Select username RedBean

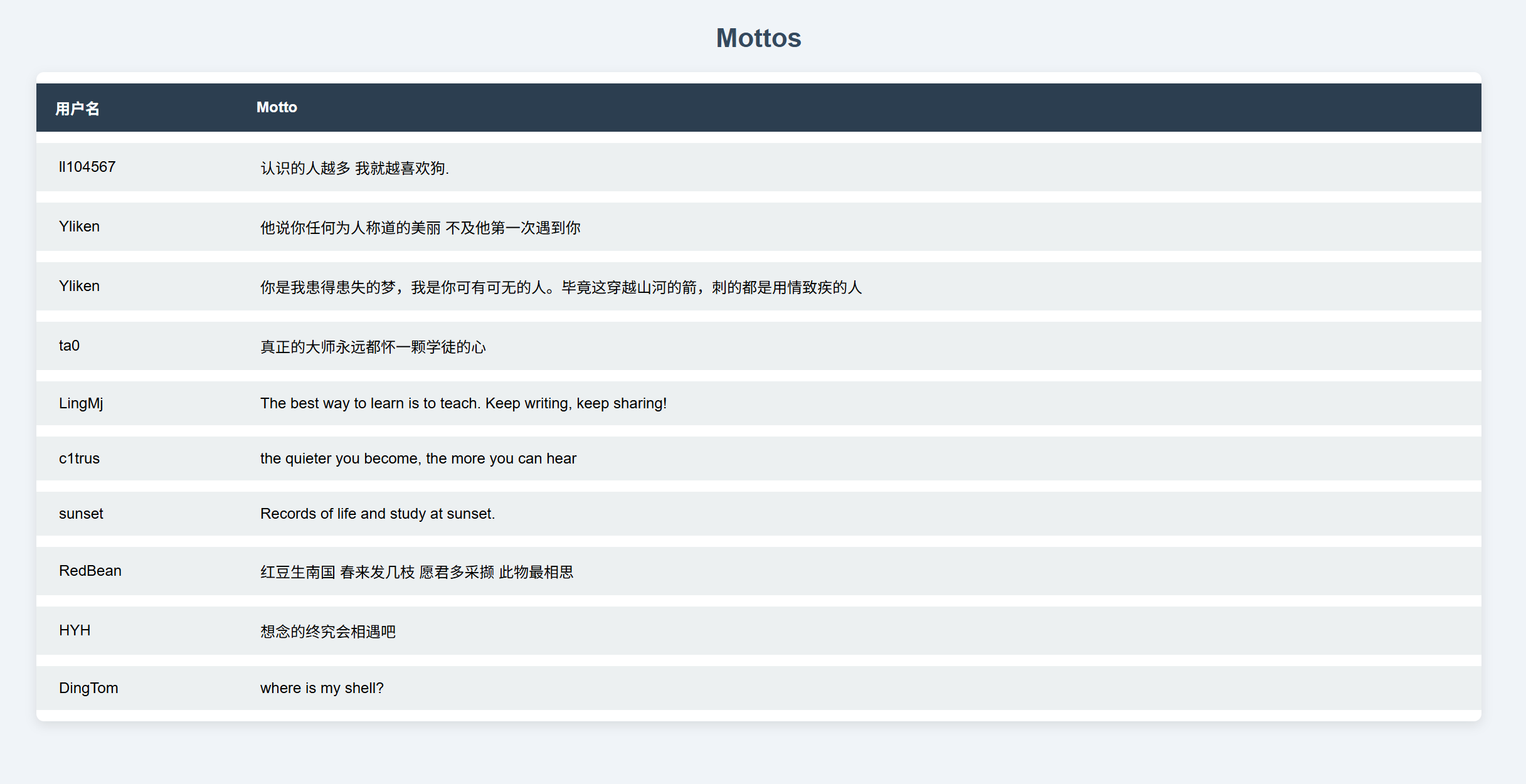(x=90, y=571)
